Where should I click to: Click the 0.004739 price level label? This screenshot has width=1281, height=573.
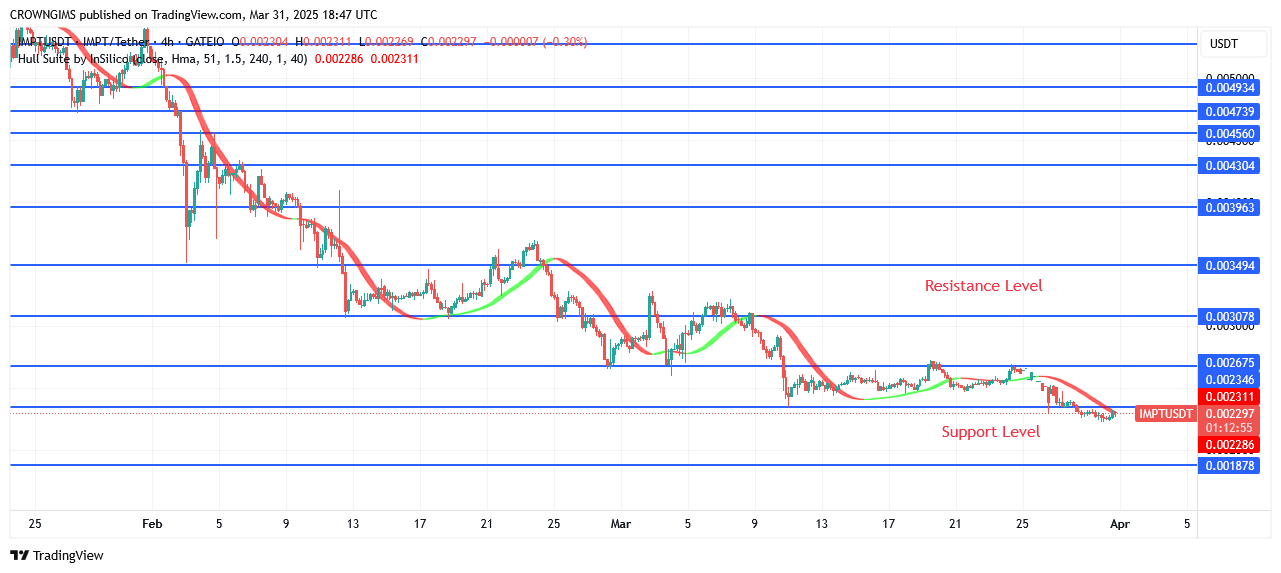[x=1230, y=112]
